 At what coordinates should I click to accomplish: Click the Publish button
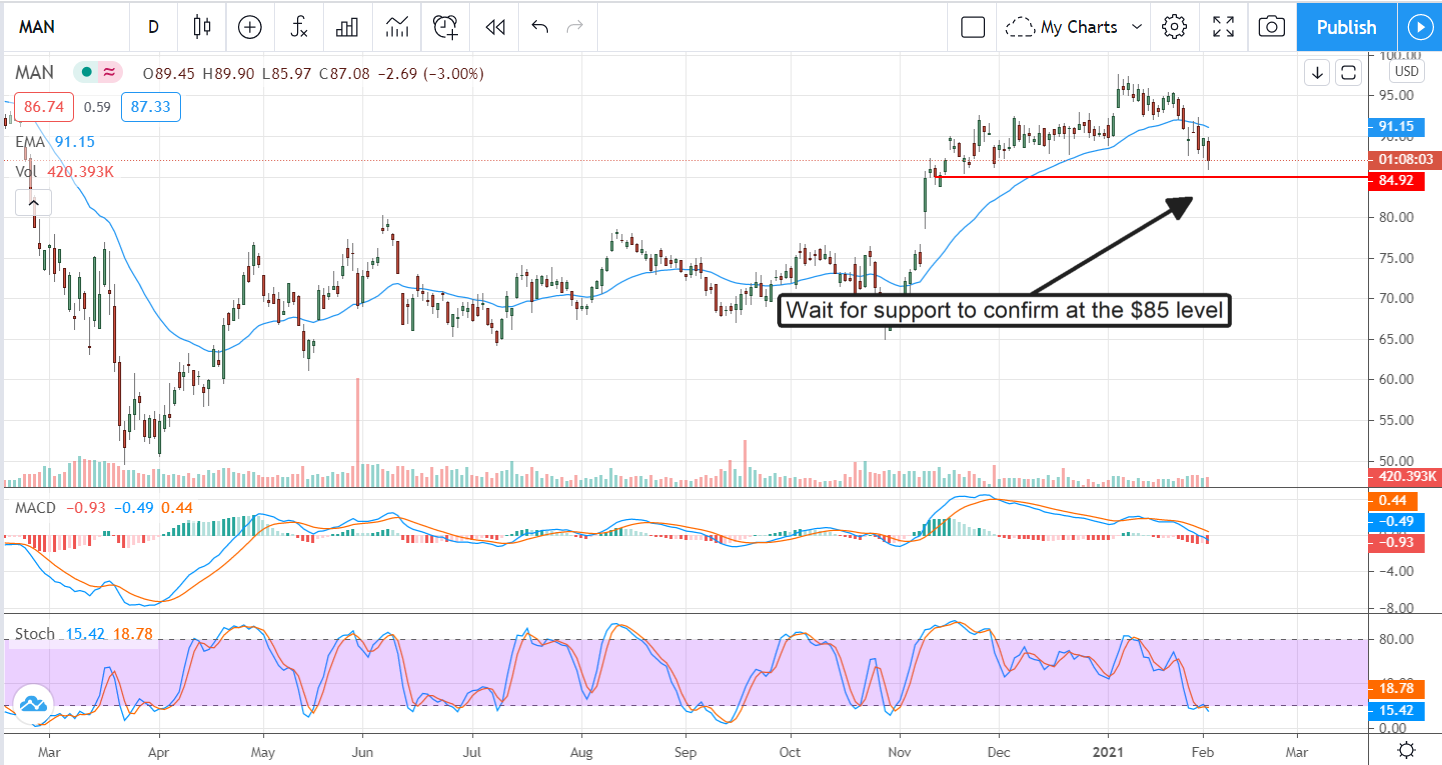pyautogui.click(x=1346, y=27)
